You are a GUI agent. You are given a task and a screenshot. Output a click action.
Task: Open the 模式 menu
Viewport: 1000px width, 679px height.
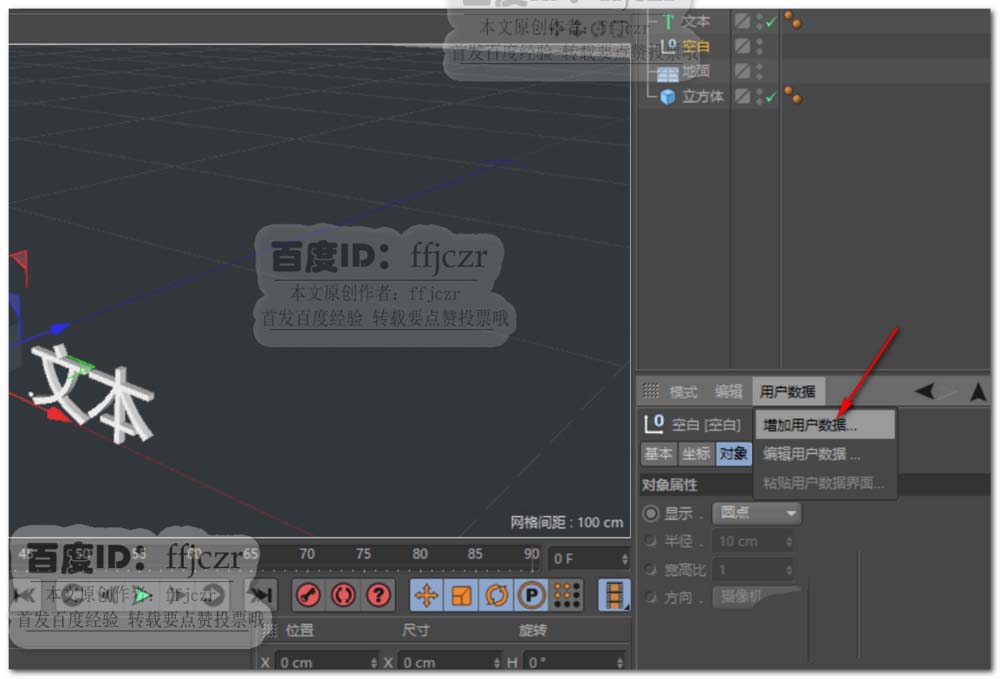click(x=683, y=391)
